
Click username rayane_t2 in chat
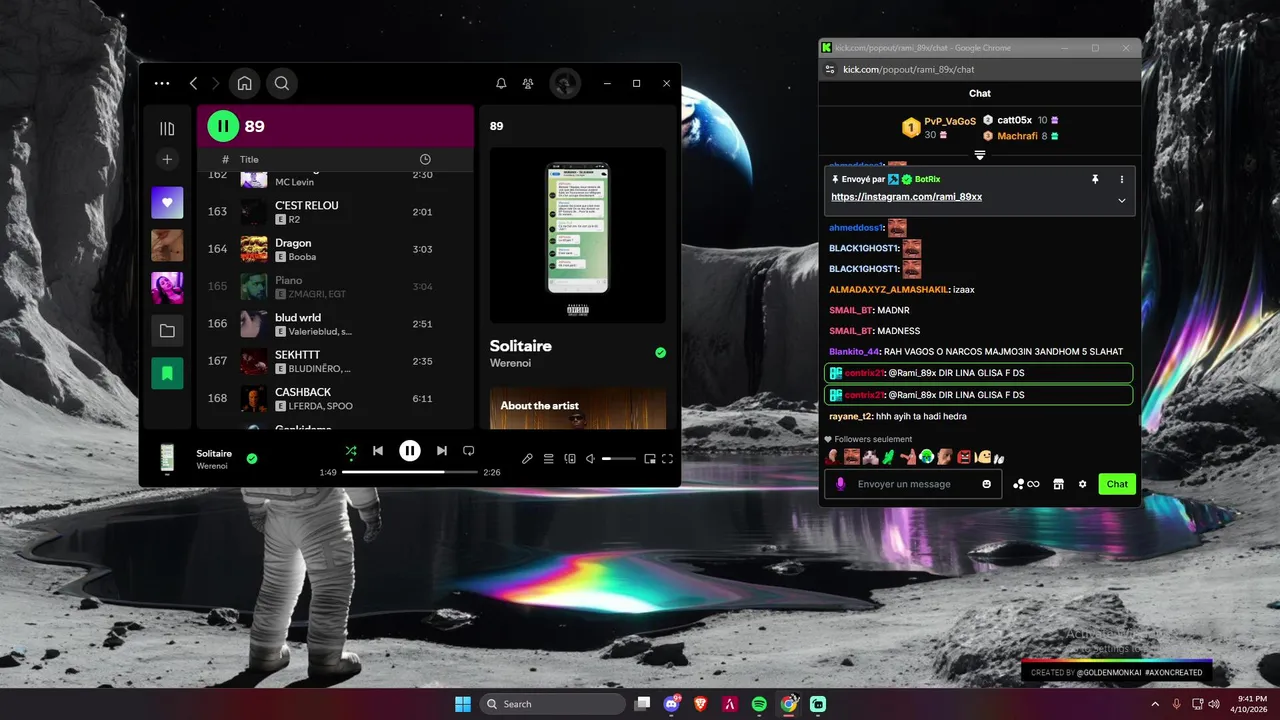coord(849,416)
